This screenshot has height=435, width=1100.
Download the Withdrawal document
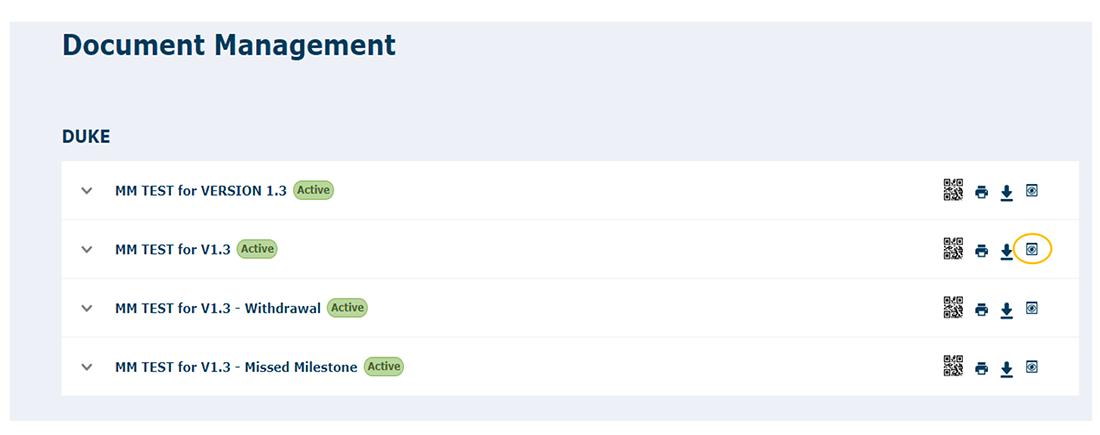click(1007, 310)
